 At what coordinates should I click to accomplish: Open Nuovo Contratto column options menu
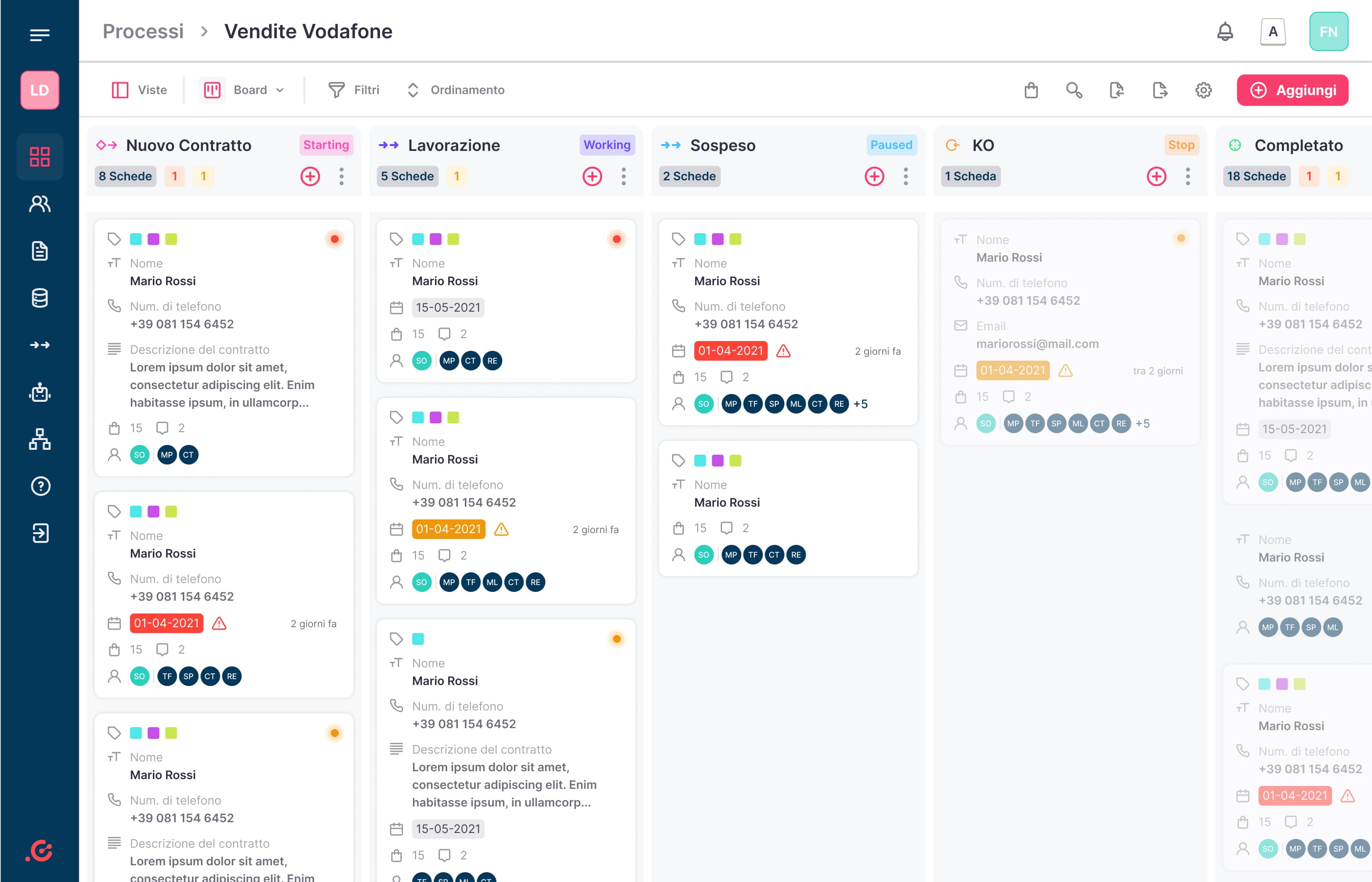point(341,176)
